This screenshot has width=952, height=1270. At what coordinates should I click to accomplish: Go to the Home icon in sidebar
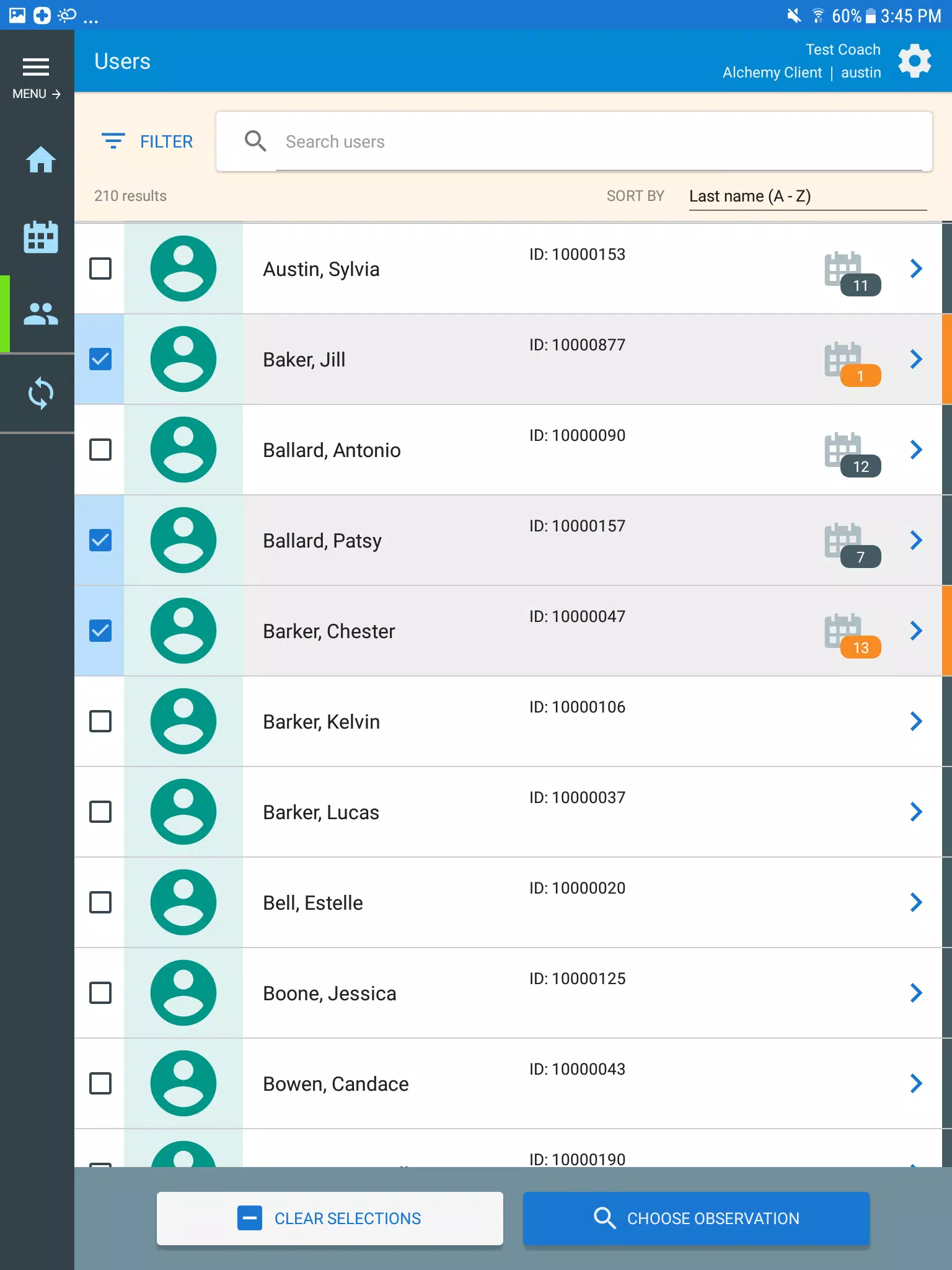point(41,160)
